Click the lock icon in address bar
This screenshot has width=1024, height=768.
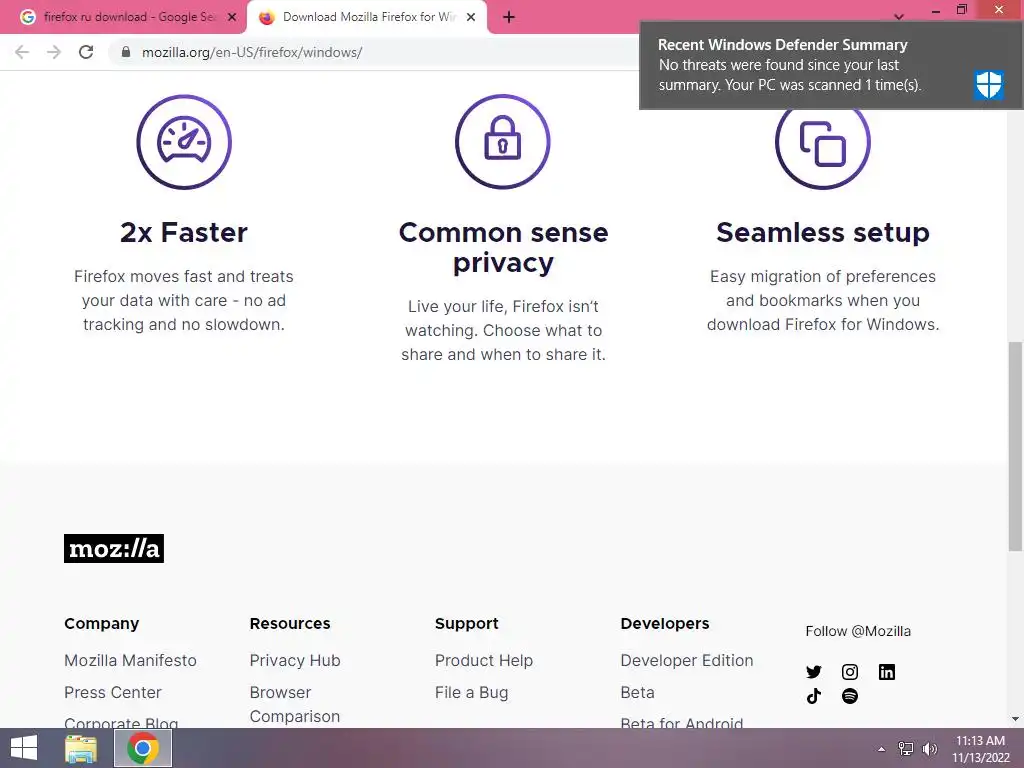pyautogui.click(x=126, y=52)
